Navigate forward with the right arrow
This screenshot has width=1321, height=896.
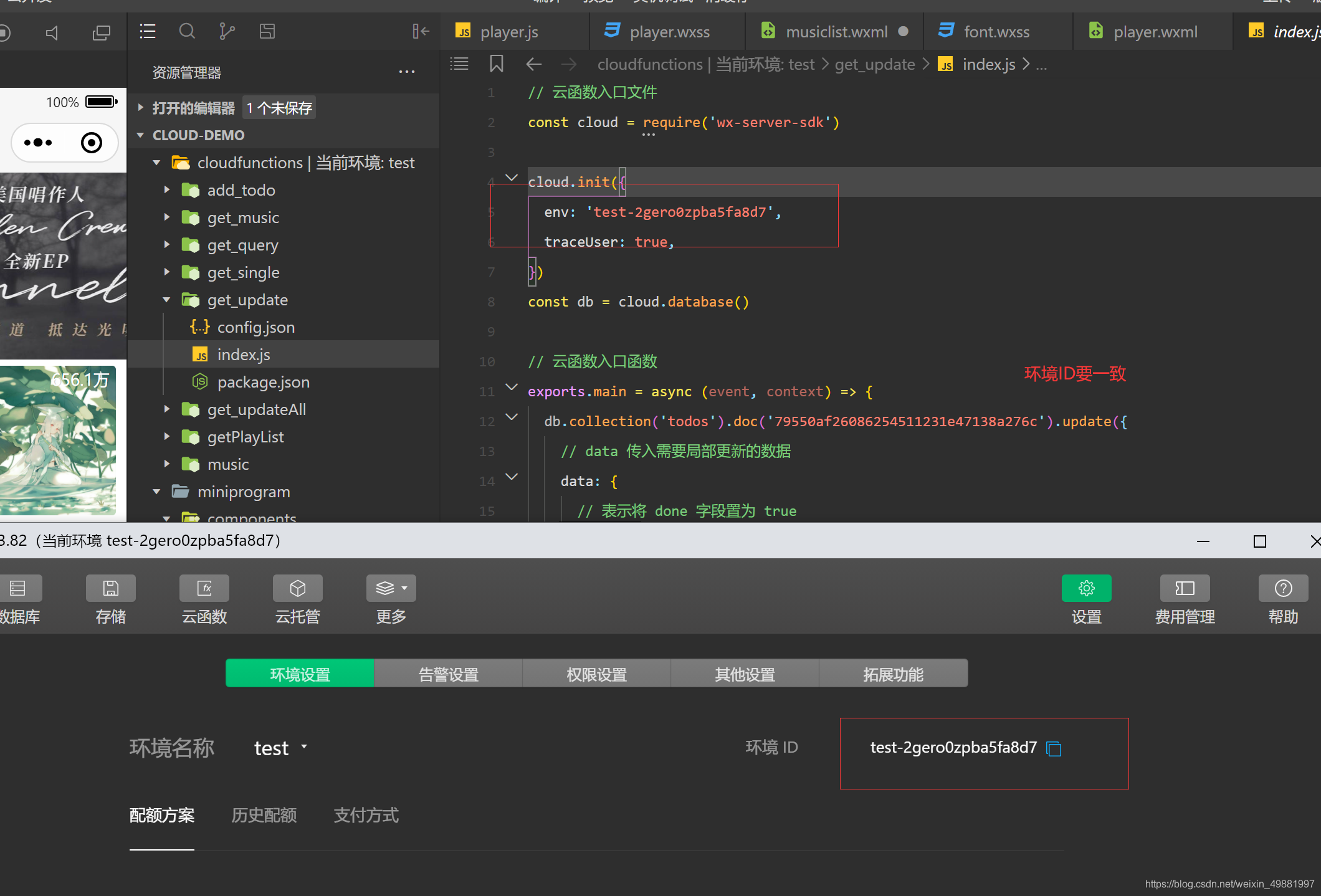pos(569,64)
